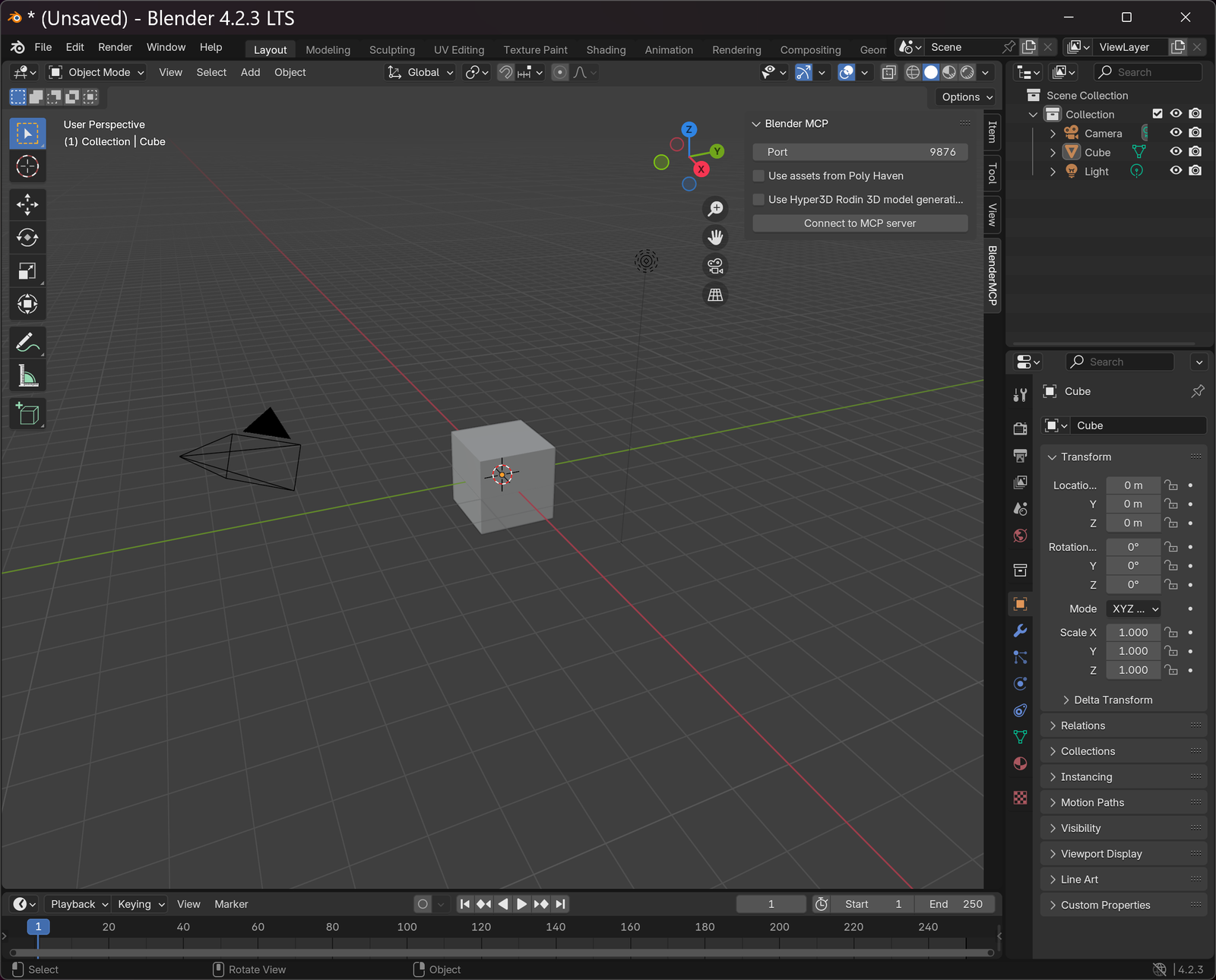Open the Global transform orientation dropdown
The image size is (1216, 980).
(x=421, y=72)
